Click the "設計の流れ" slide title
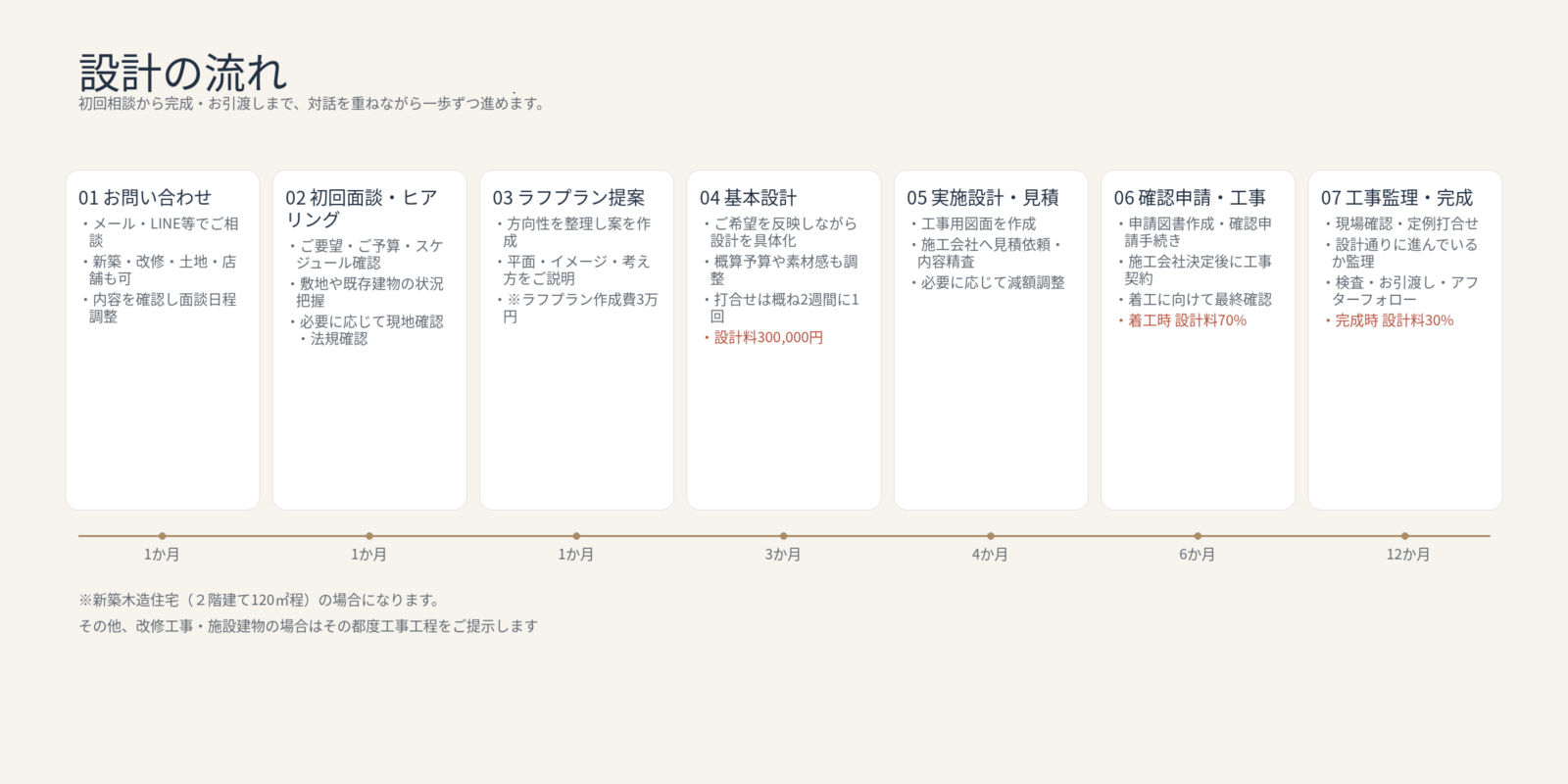Screen dimensions: 1568x784 pos(182,73)
